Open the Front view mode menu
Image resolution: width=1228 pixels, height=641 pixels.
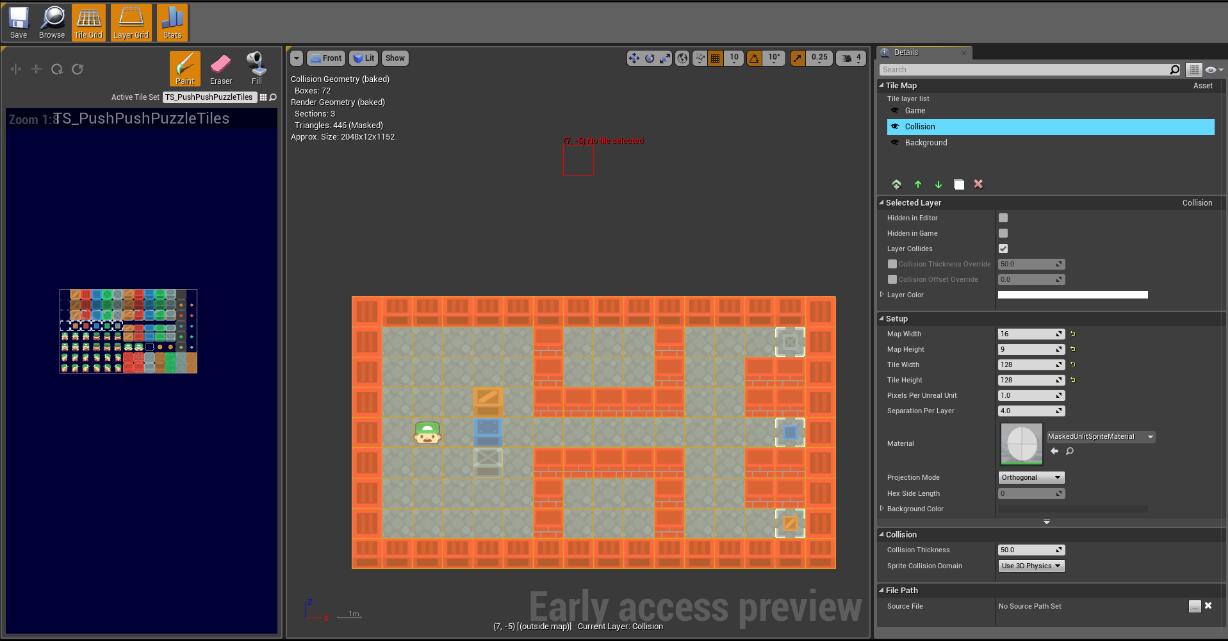coord(326,58)
